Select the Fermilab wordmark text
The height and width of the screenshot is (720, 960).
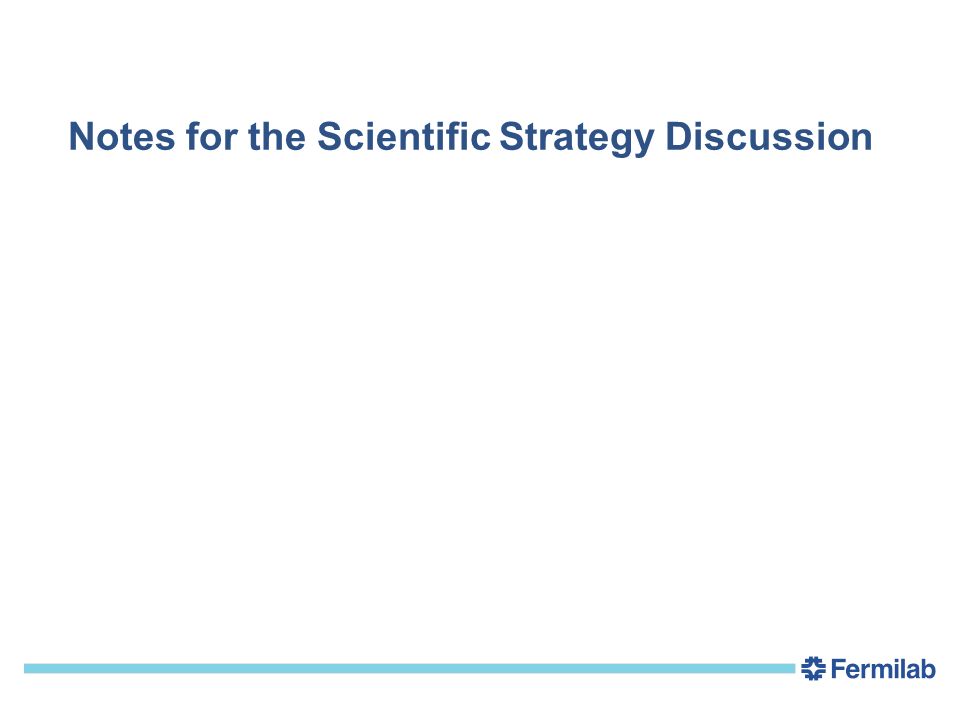coord(883,669)
